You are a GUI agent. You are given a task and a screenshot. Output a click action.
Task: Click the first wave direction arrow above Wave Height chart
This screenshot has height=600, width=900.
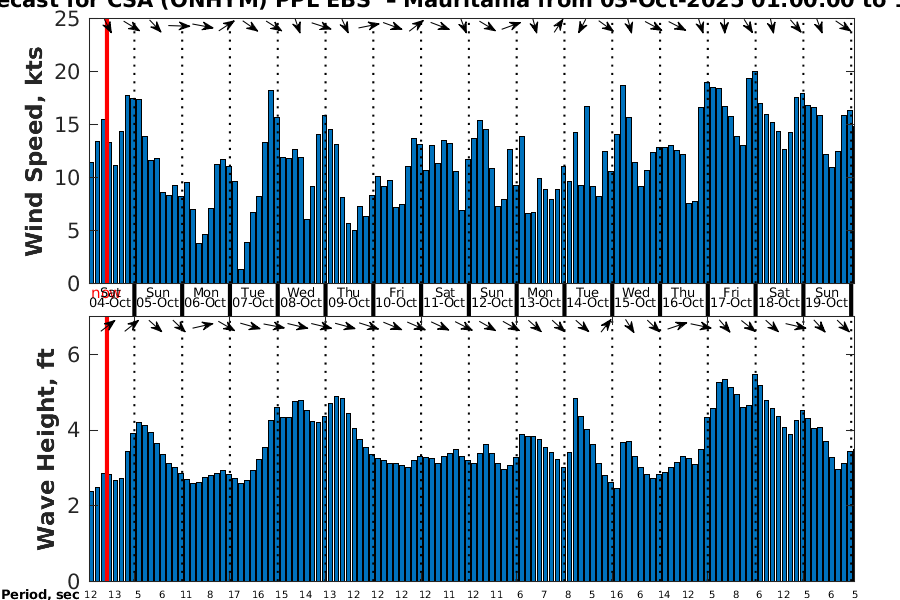tap(109, 326)
